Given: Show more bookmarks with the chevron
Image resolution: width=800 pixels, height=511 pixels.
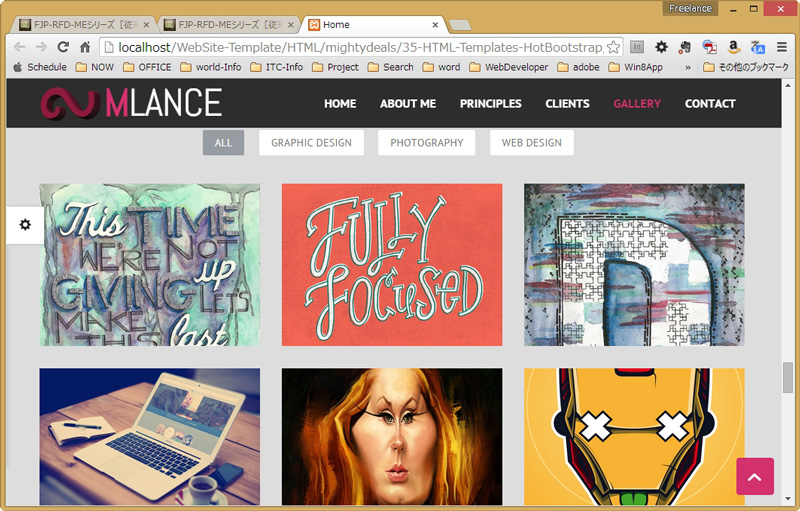Looking at the screenshot, I should click(x=688, y=67).
